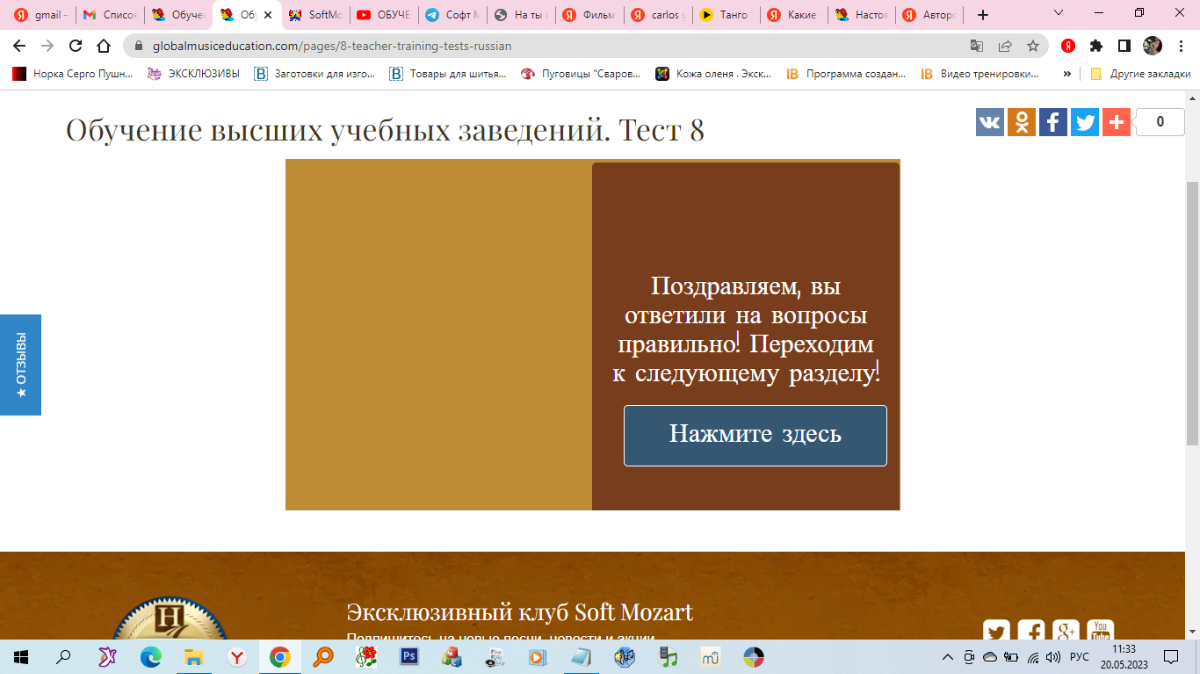
Task: Switch the РУС input language
Action: [x=1079, y=657]
